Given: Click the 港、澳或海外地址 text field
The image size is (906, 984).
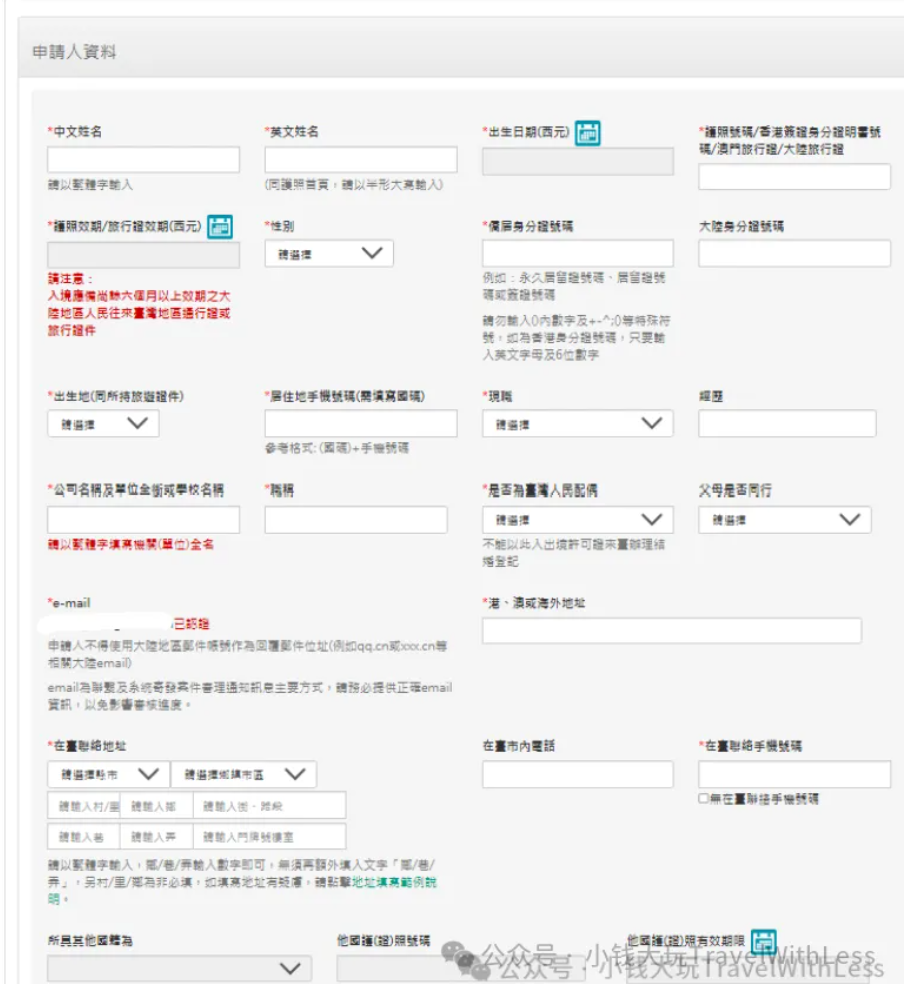Looking at the screenshot, I should [671, 631].
